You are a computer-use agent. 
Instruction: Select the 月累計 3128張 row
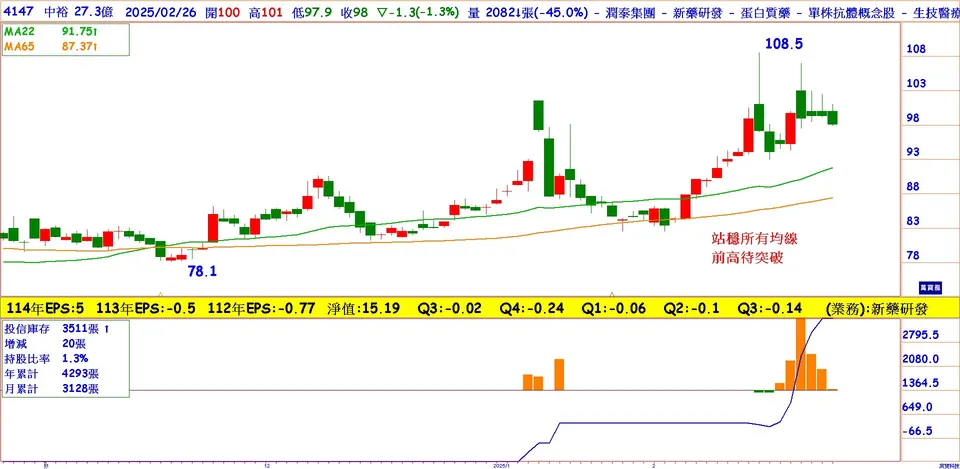pyautogui.click(x=51, y=388)
